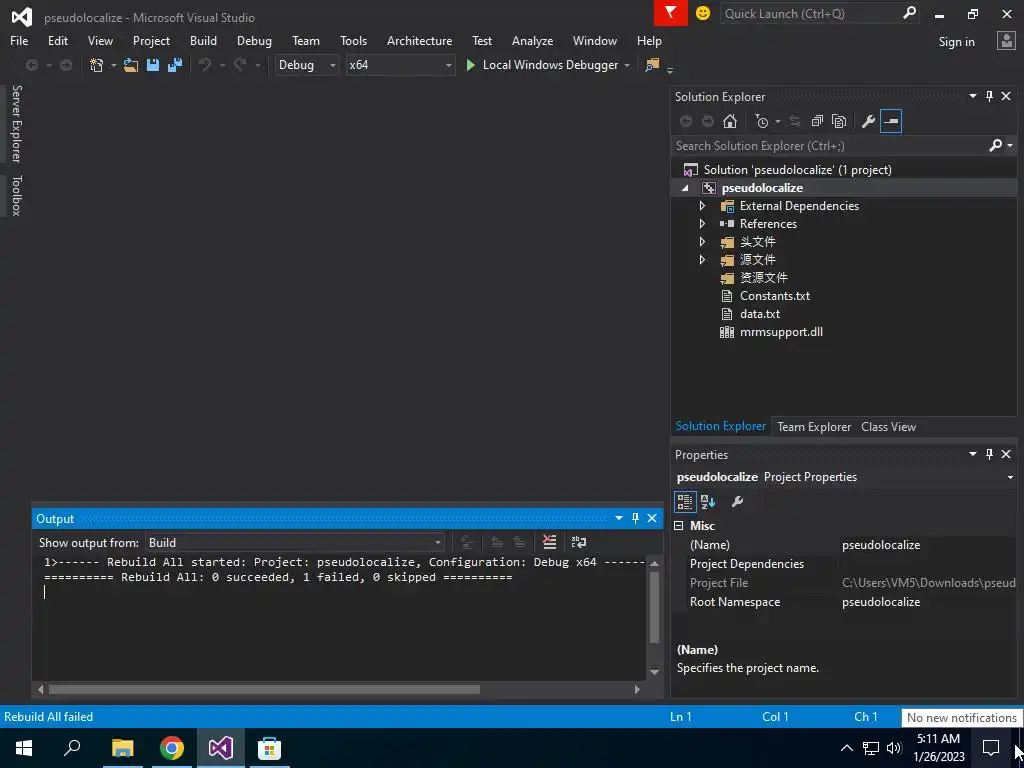Click the Quick Launch input field
1024x768 pixels.
[810, 13]
